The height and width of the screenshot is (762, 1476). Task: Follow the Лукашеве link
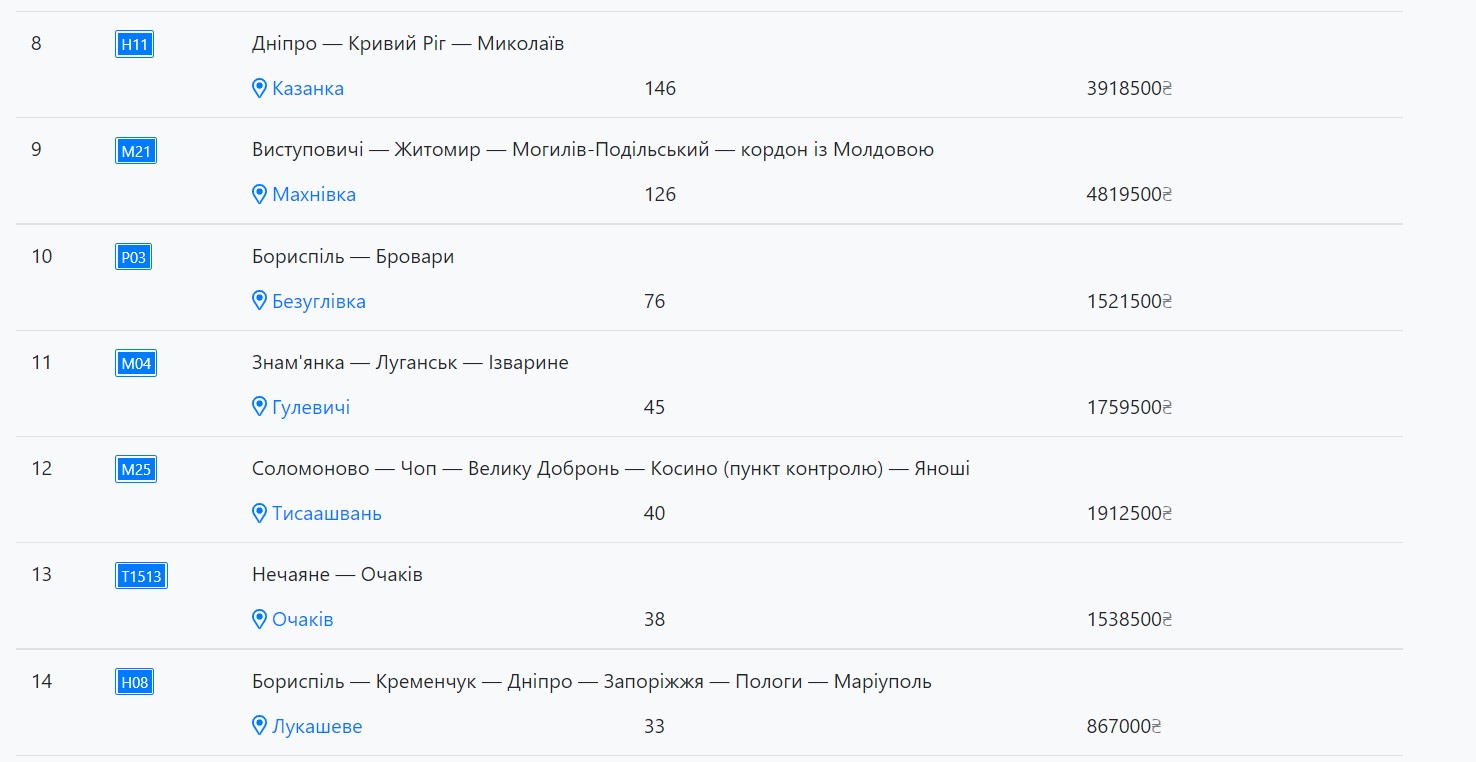(317, 726)
